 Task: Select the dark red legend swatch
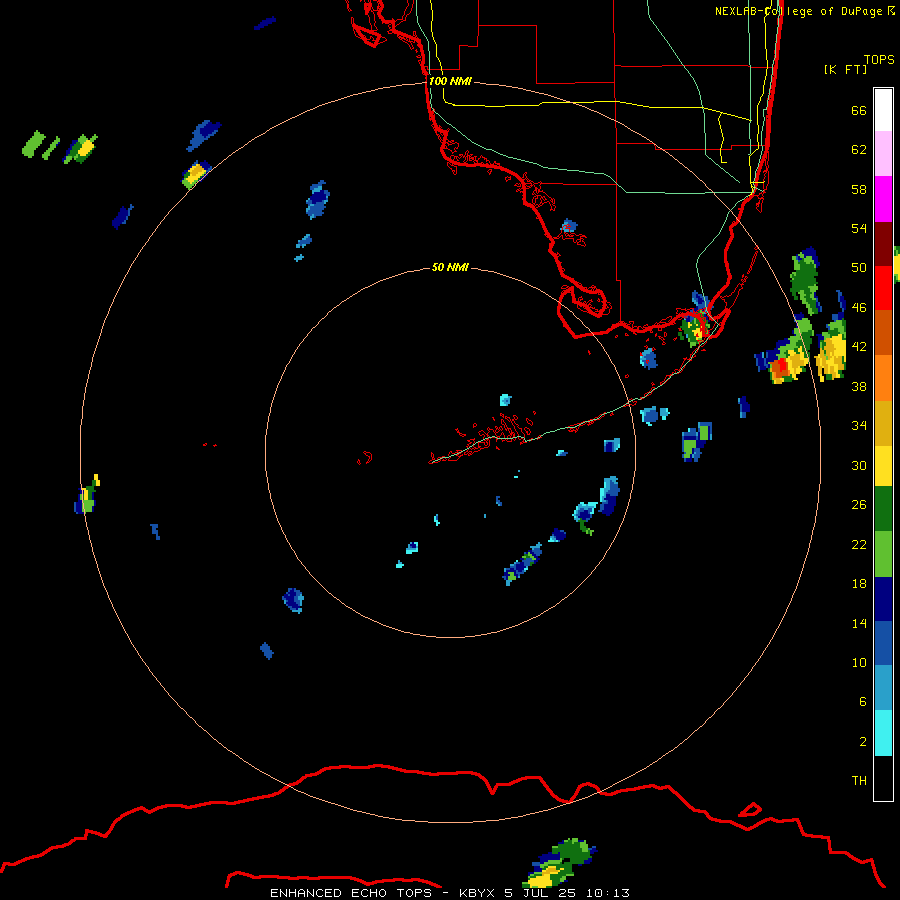click(x=883, y=243)
